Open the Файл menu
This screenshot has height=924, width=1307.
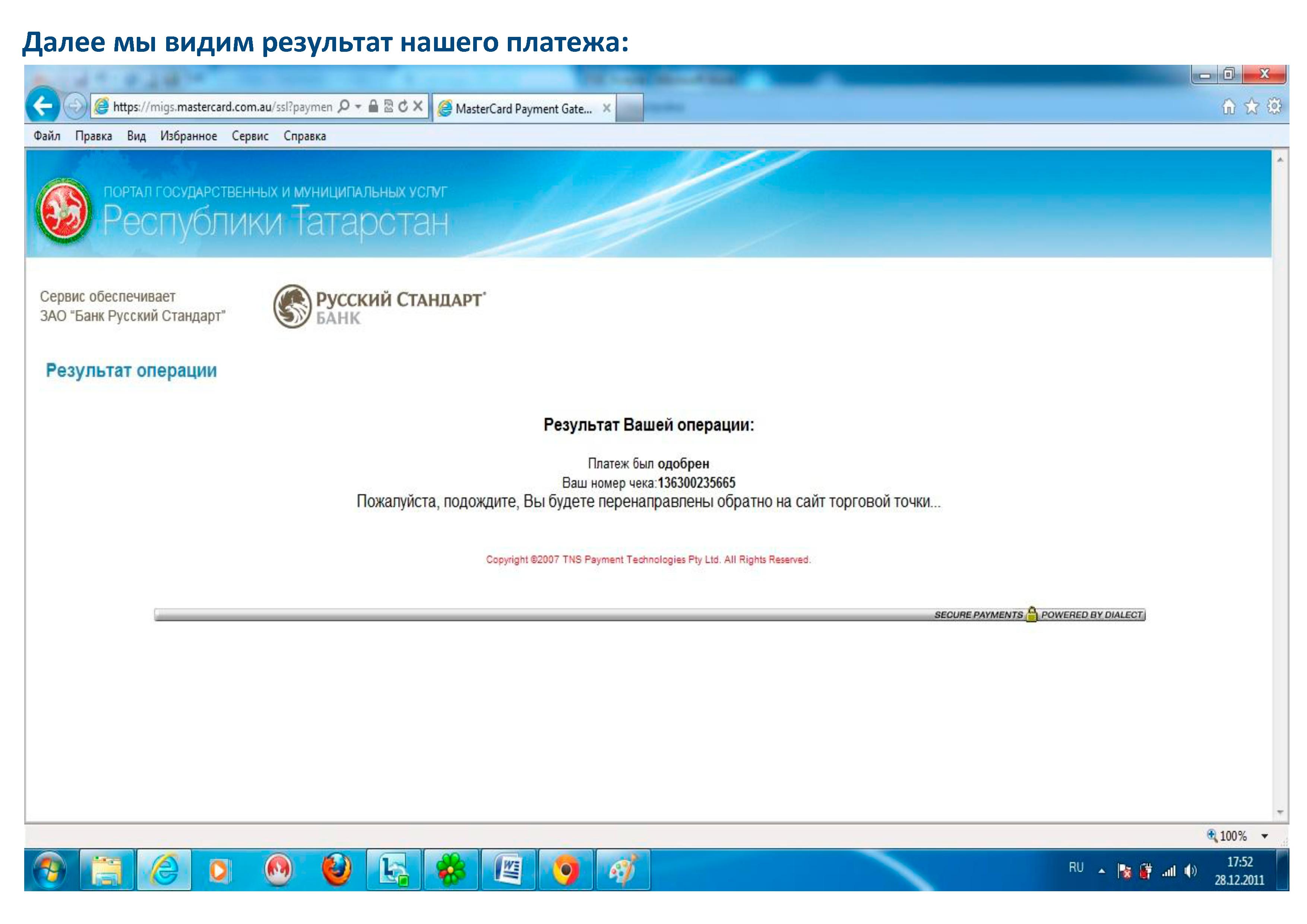point(47,136)
